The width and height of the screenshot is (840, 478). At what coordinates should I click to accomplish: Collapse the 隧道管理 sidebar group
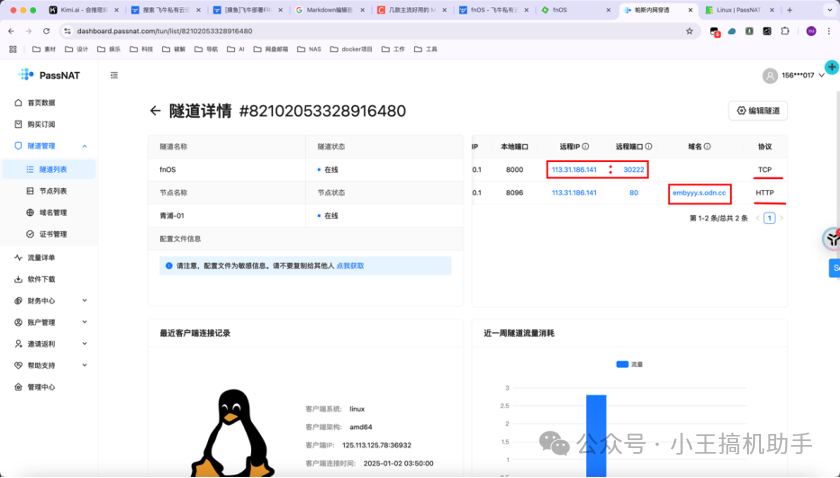click(x=84, y=146)
